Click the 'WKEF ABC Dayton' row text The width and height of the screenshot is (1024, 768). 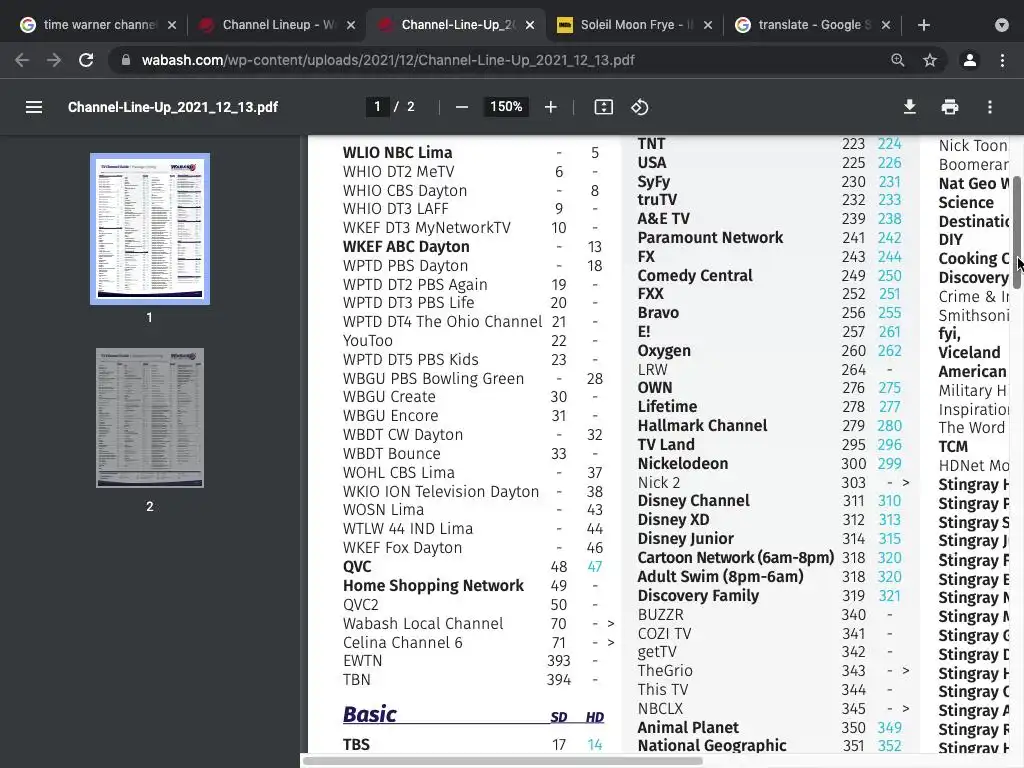[406, 247]
